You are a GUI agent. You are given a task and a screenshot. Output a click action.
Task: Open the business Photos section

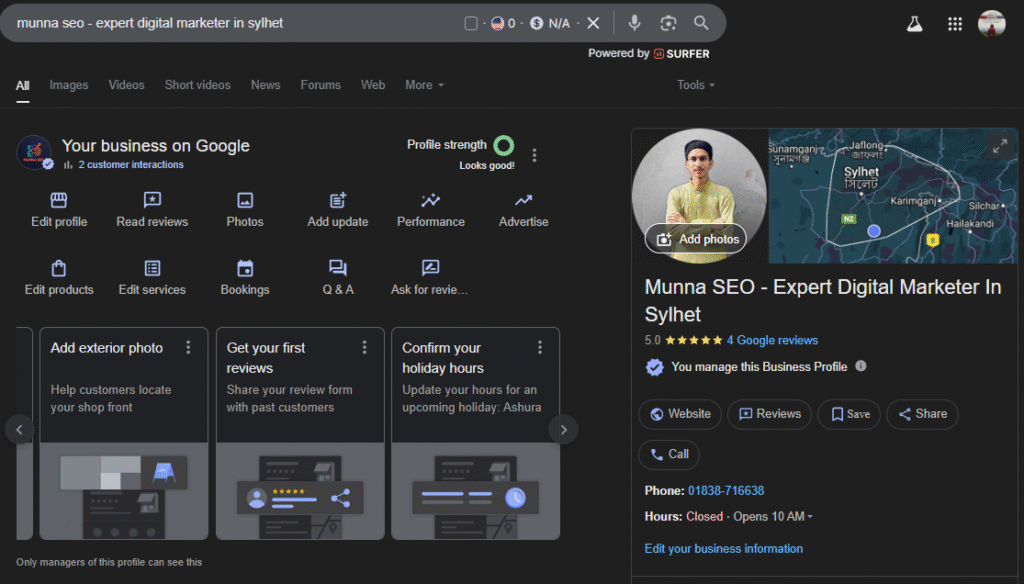pyautogui.click(x=245, y=210)
